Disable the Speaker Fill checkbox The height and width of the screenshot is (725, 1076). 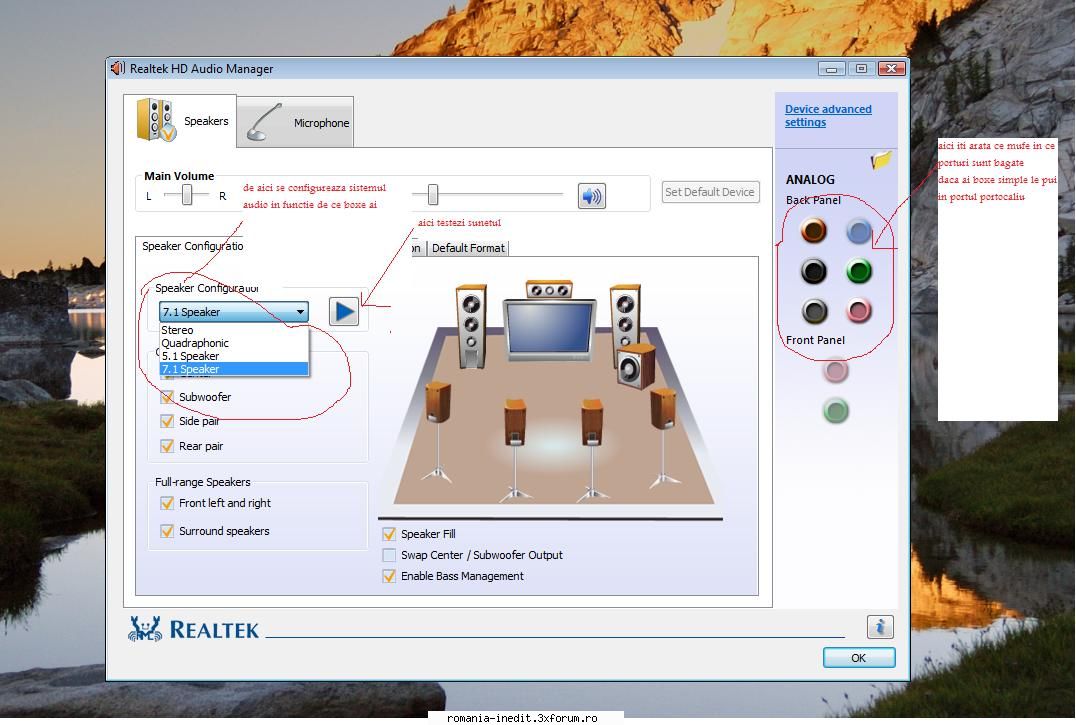(x=389, y=534)
